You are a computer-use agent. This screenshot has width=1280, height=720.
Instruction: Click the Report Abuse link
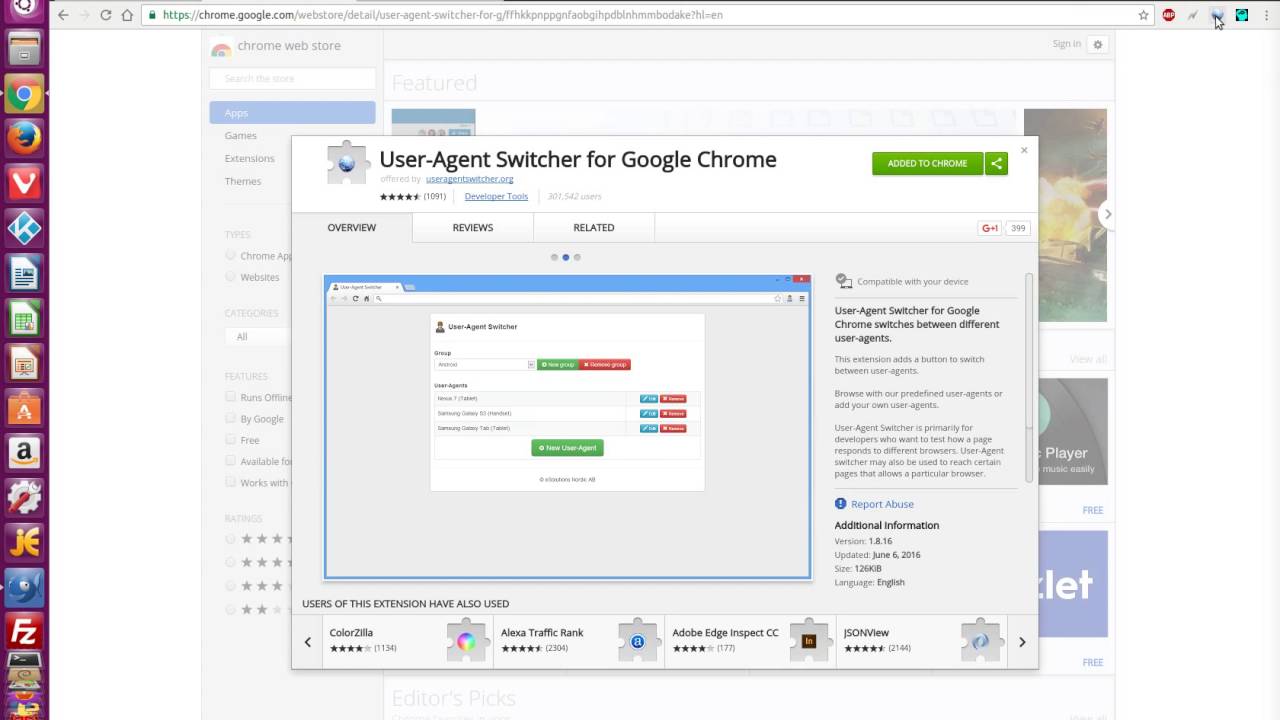[882, 504]
